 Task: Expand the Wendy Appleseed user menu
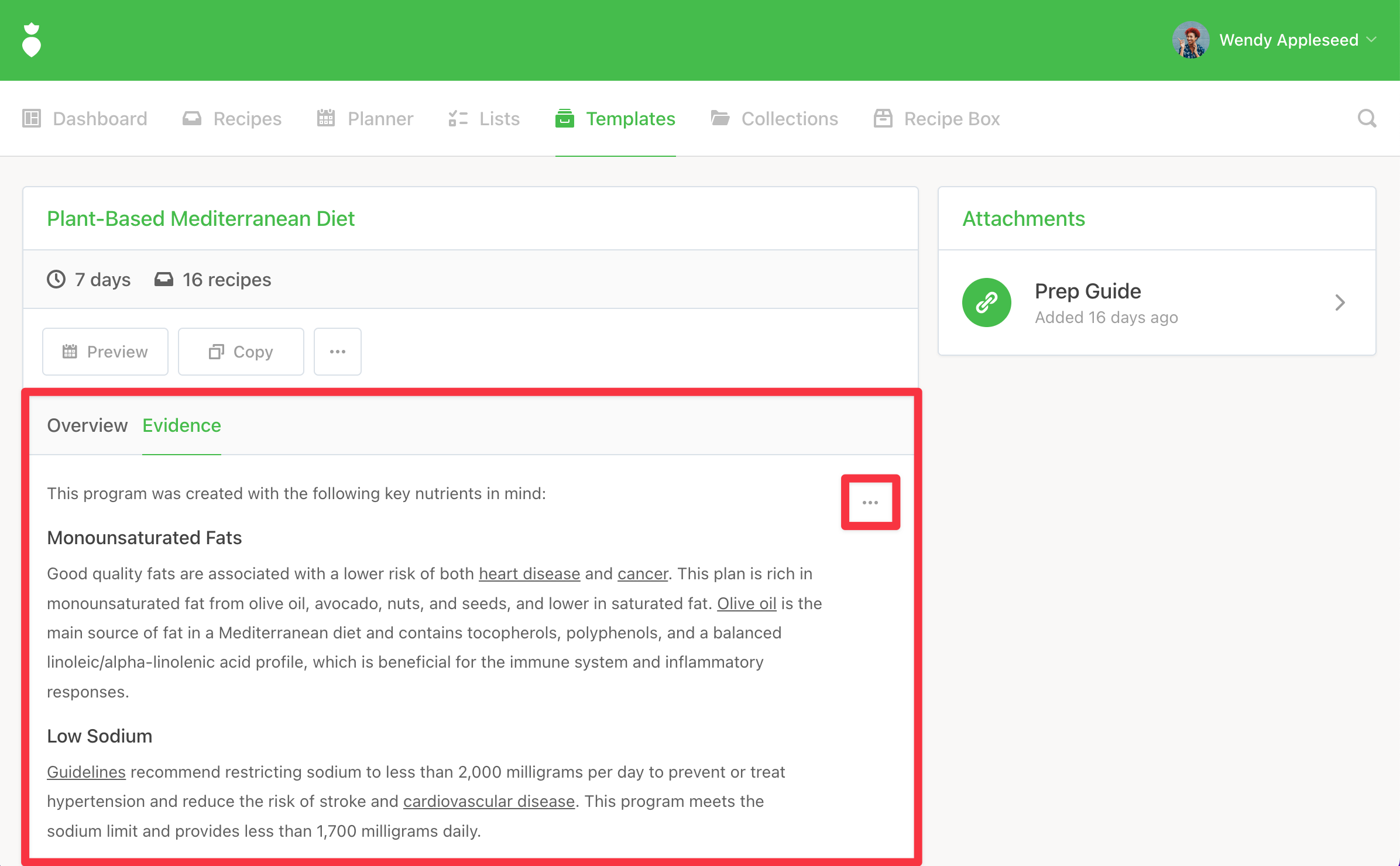pos(1371,40)
